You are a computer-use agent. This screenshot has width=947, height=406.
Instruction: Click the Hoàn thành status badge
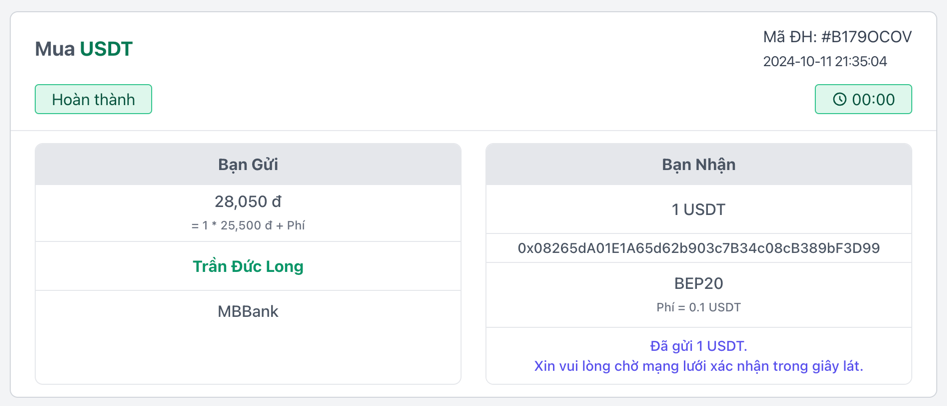click(x=93, y=100)
